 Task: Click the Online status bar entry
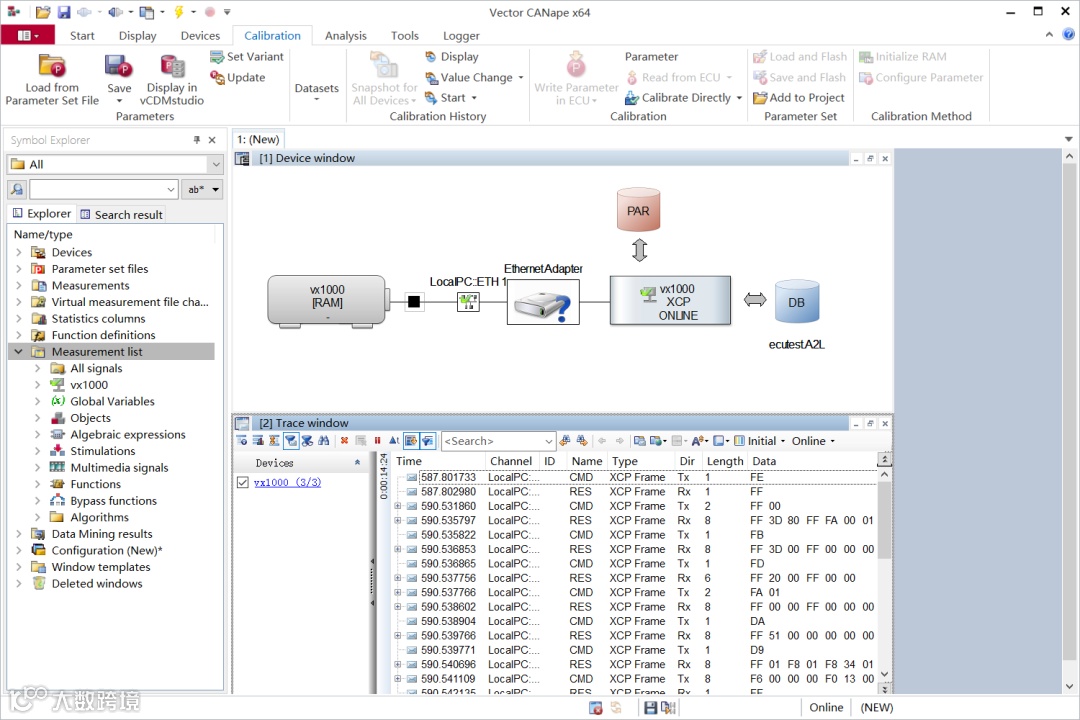point(826,708)
